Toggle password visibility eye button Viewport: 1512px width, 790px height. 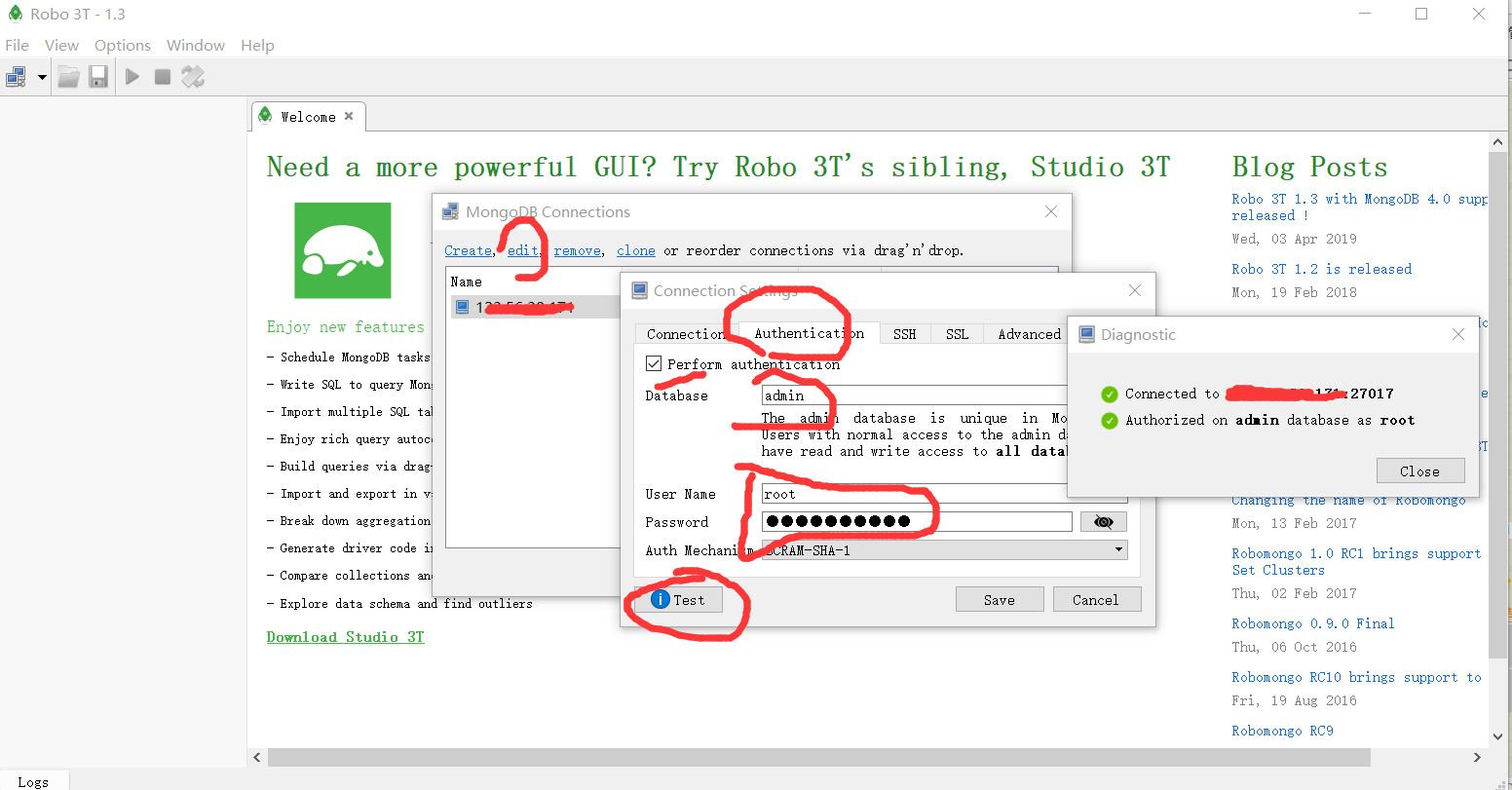[1104, 522]
